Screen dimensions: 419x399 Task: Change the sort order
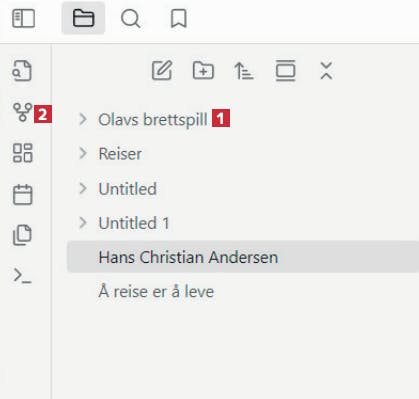[x=244, y=71]
